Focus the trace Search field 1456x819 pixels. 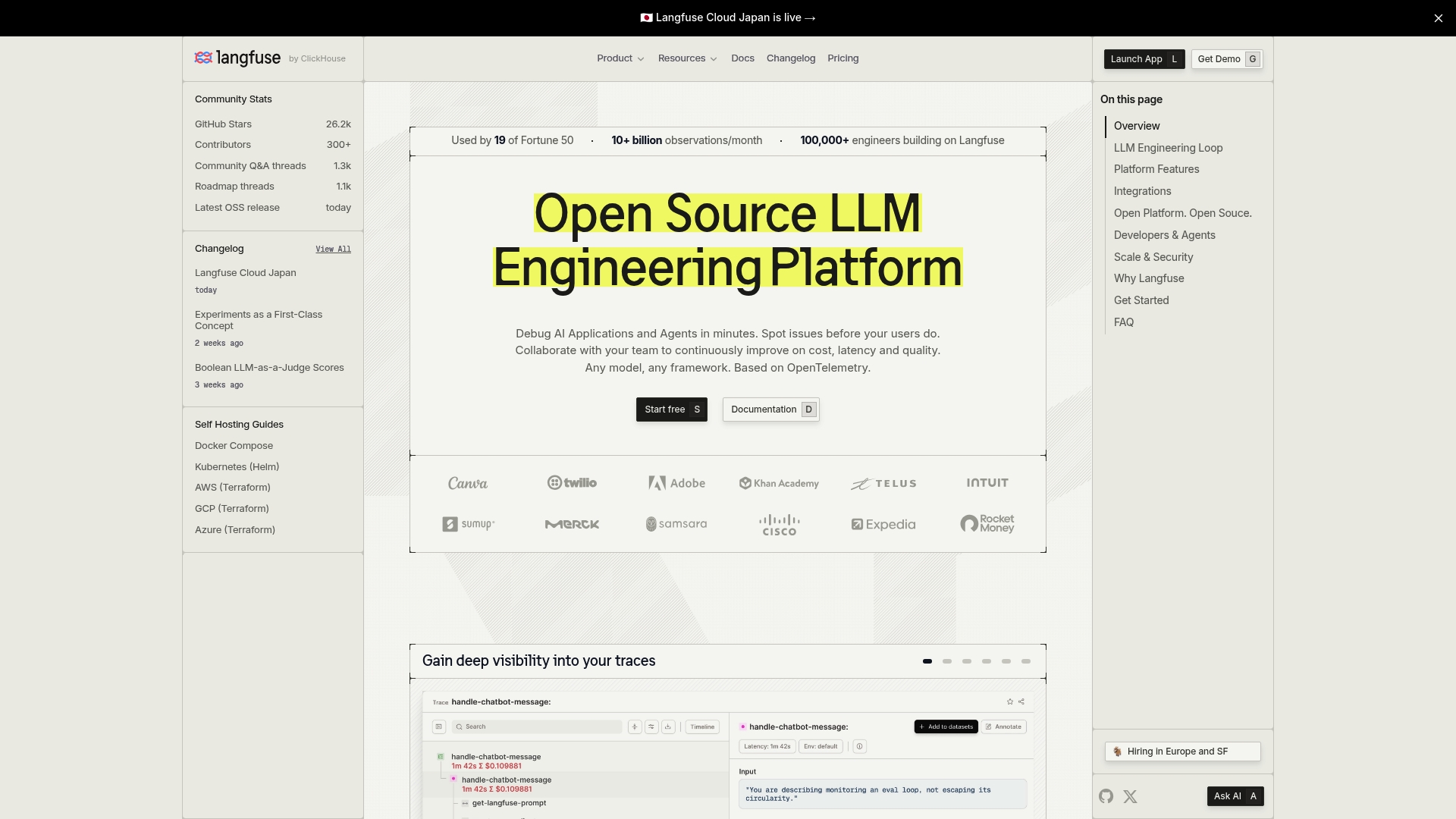tap(537, 726)
